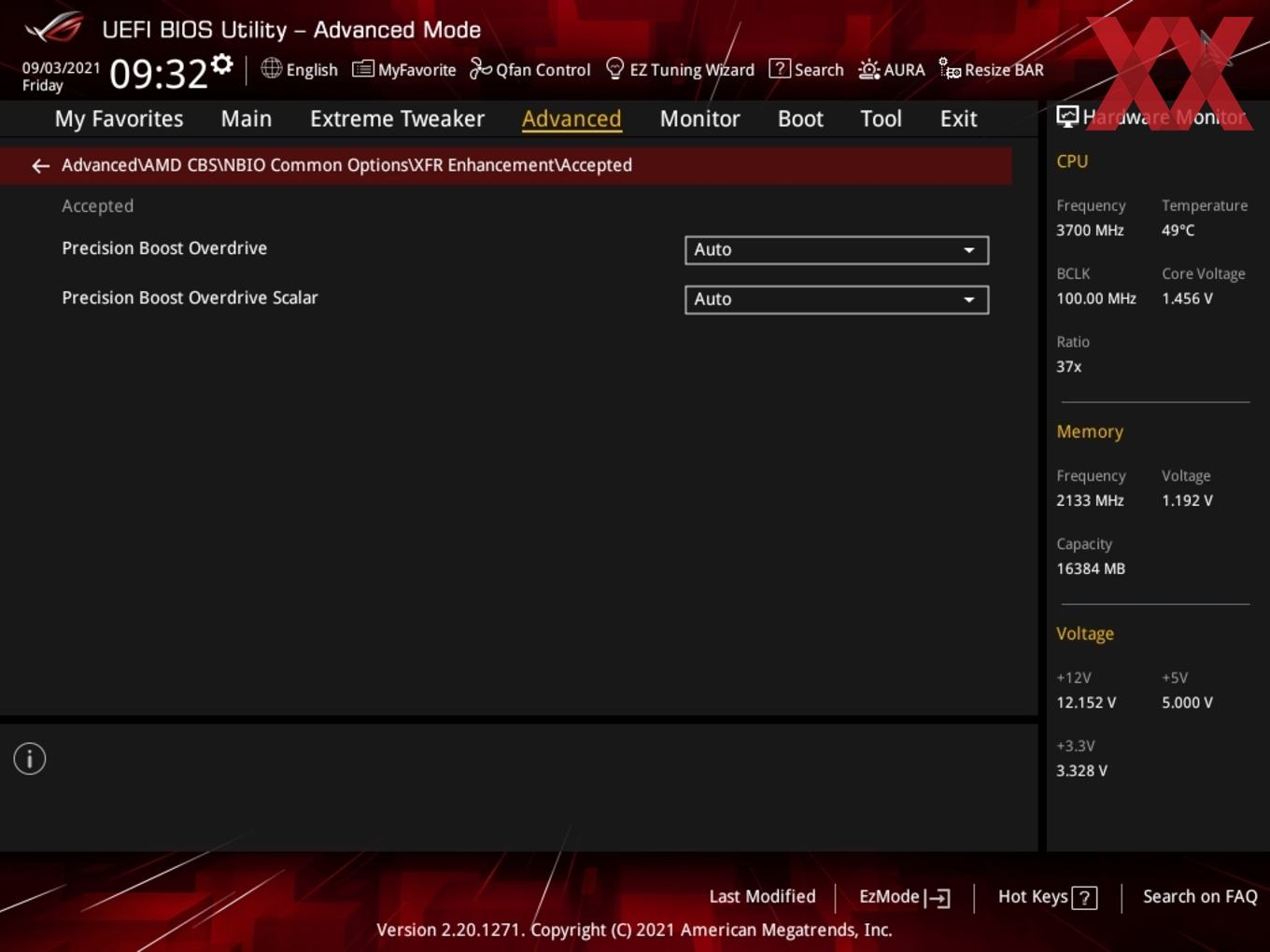
Task: Click the info icon in help panel
Action: [x=30, y=759]
